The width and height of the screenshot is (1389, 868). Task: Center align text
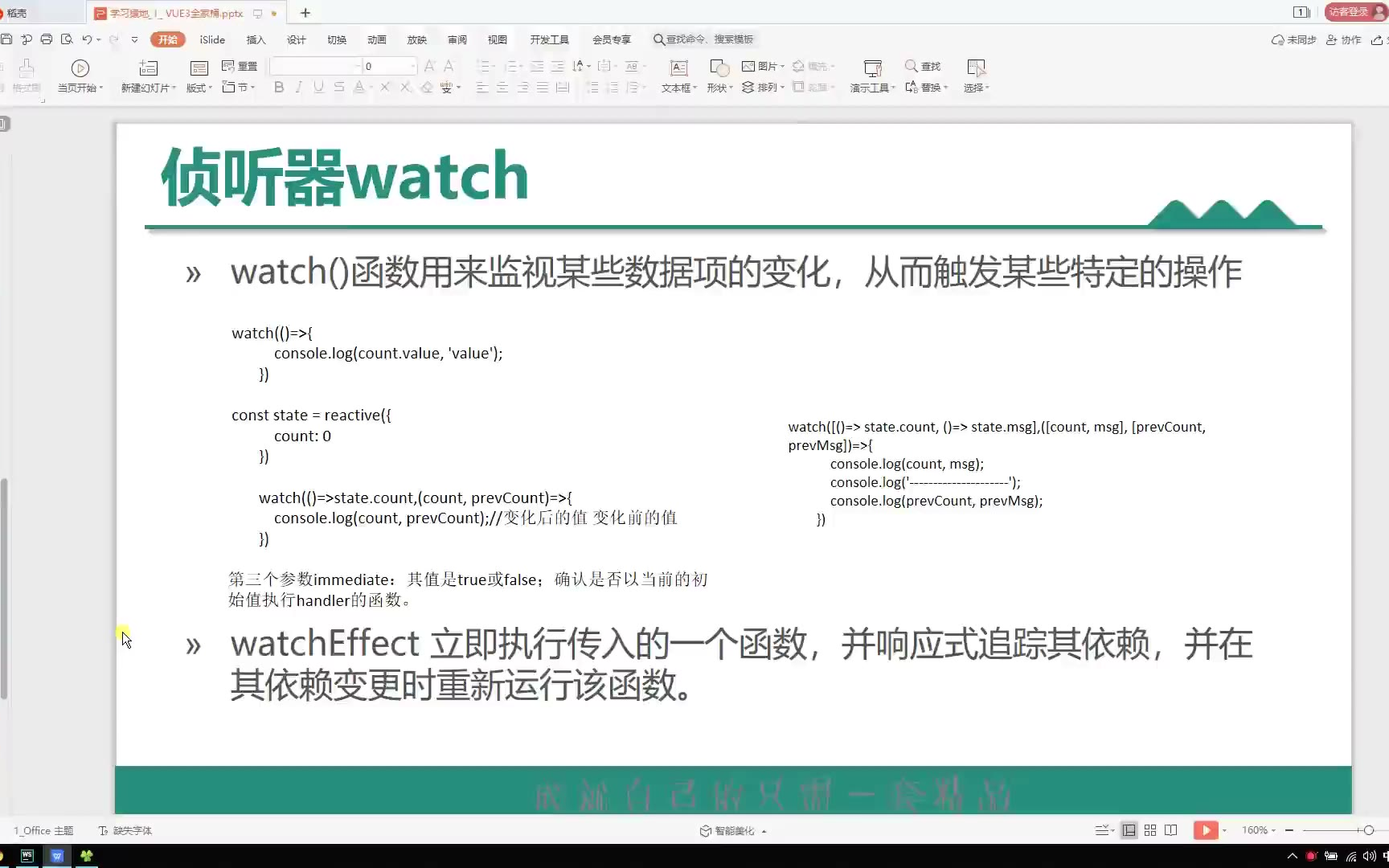click(x=502, y=87)
